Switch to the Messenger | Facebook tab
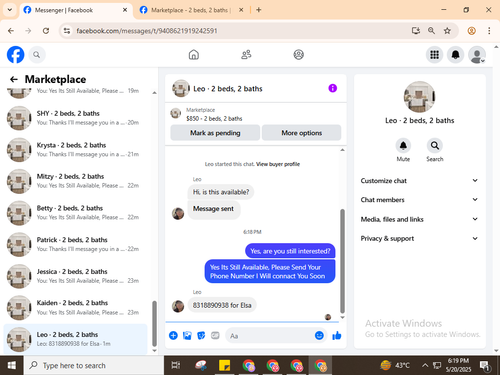Image resolution: width=500 pixels, height=375 pixels. coord(76,10)
